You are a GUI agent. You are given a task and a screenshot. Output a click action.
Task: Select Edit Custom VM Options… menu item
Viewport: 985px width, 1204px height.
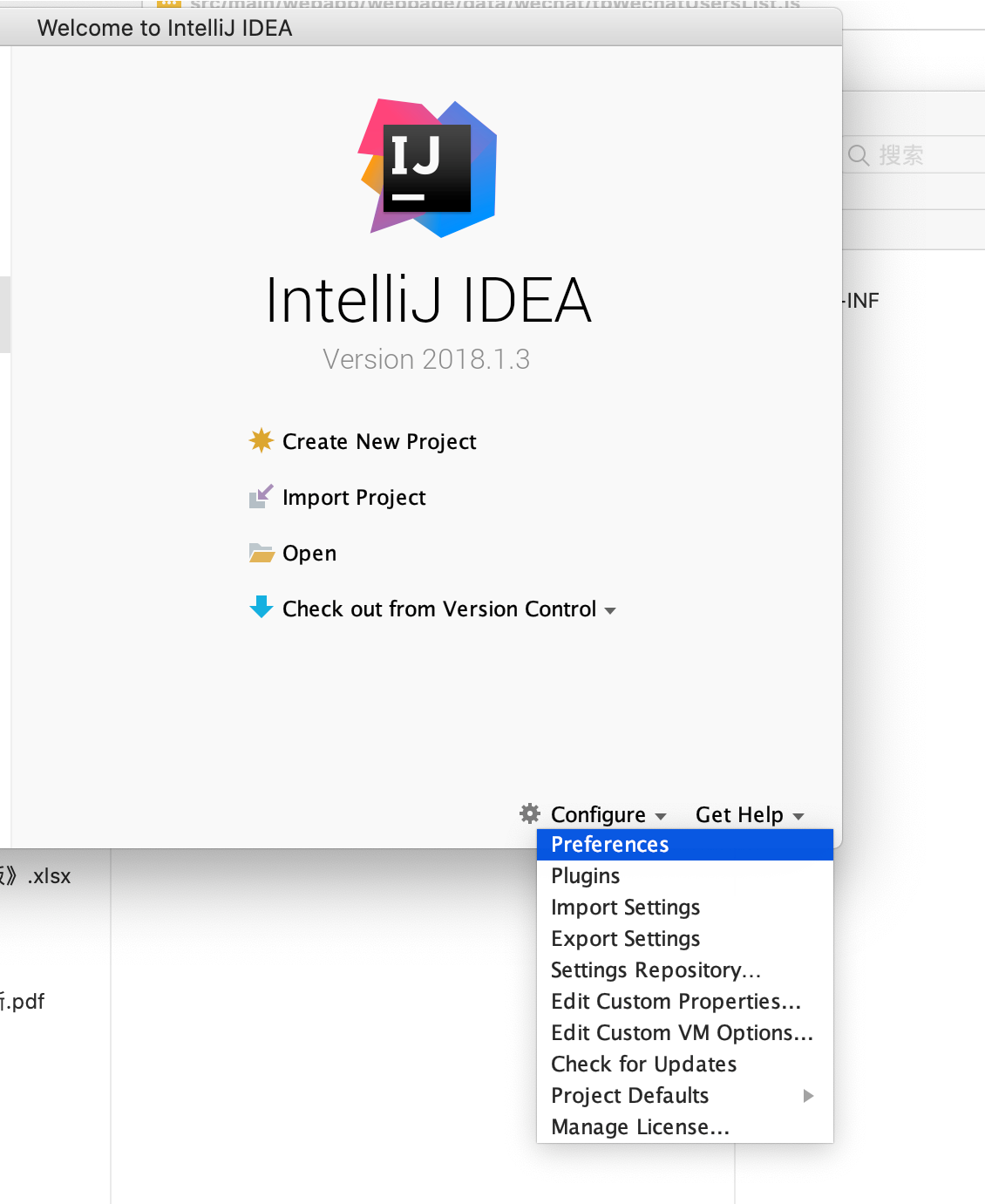pyautogui.click(x=685, y=1033)
